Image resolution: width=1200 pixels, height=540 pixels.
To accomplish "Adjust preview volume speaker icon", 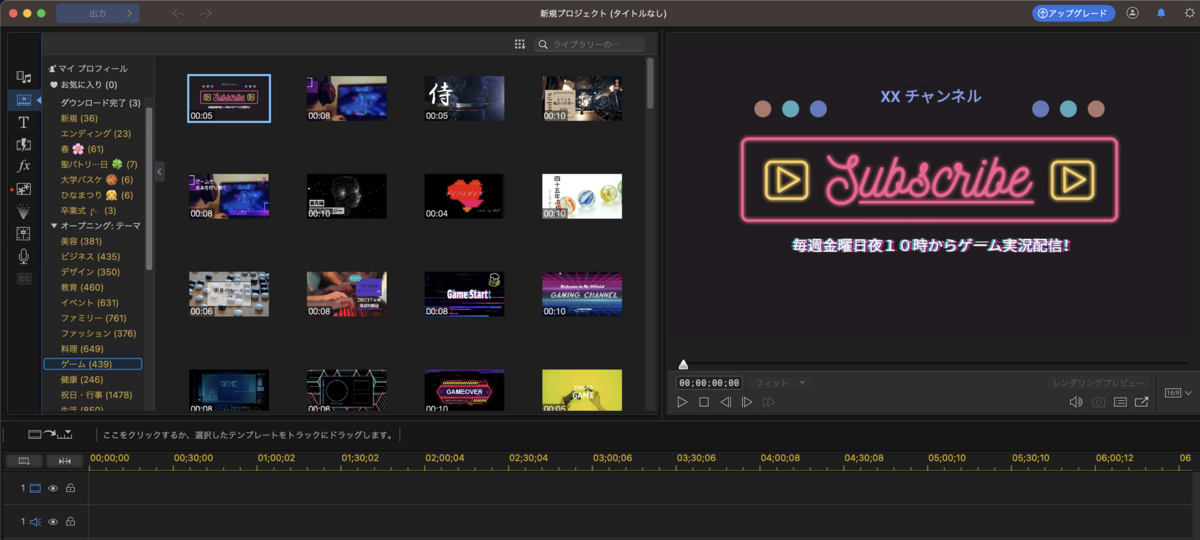I will pos(1076,402).
